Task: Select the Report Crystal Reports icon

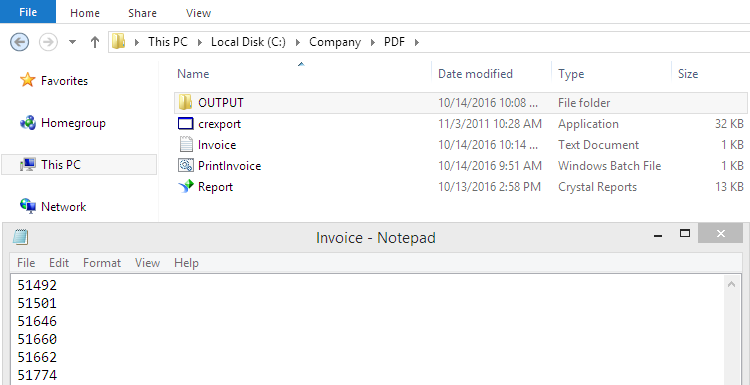Action: coord(185,187)
